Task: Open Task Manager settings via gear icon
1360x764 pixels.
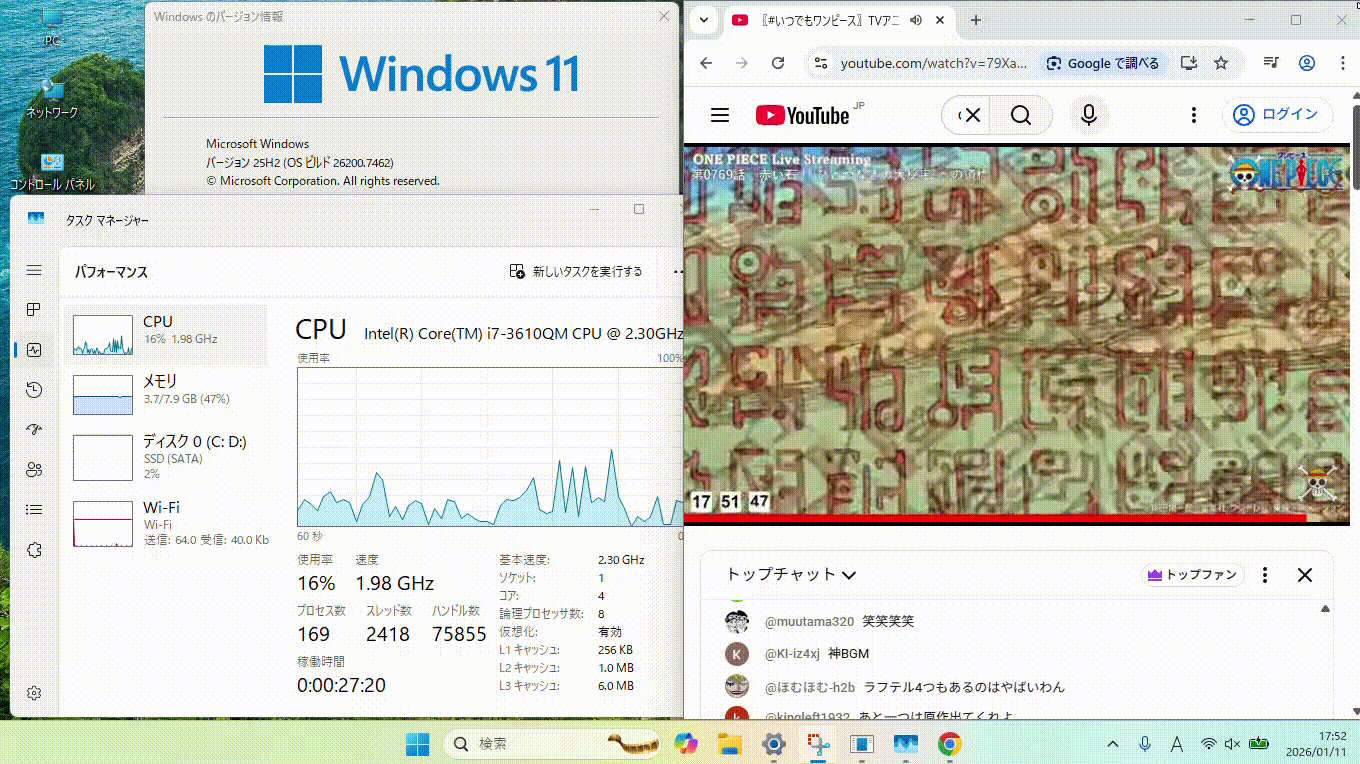Action: click(x=33, y=692)
